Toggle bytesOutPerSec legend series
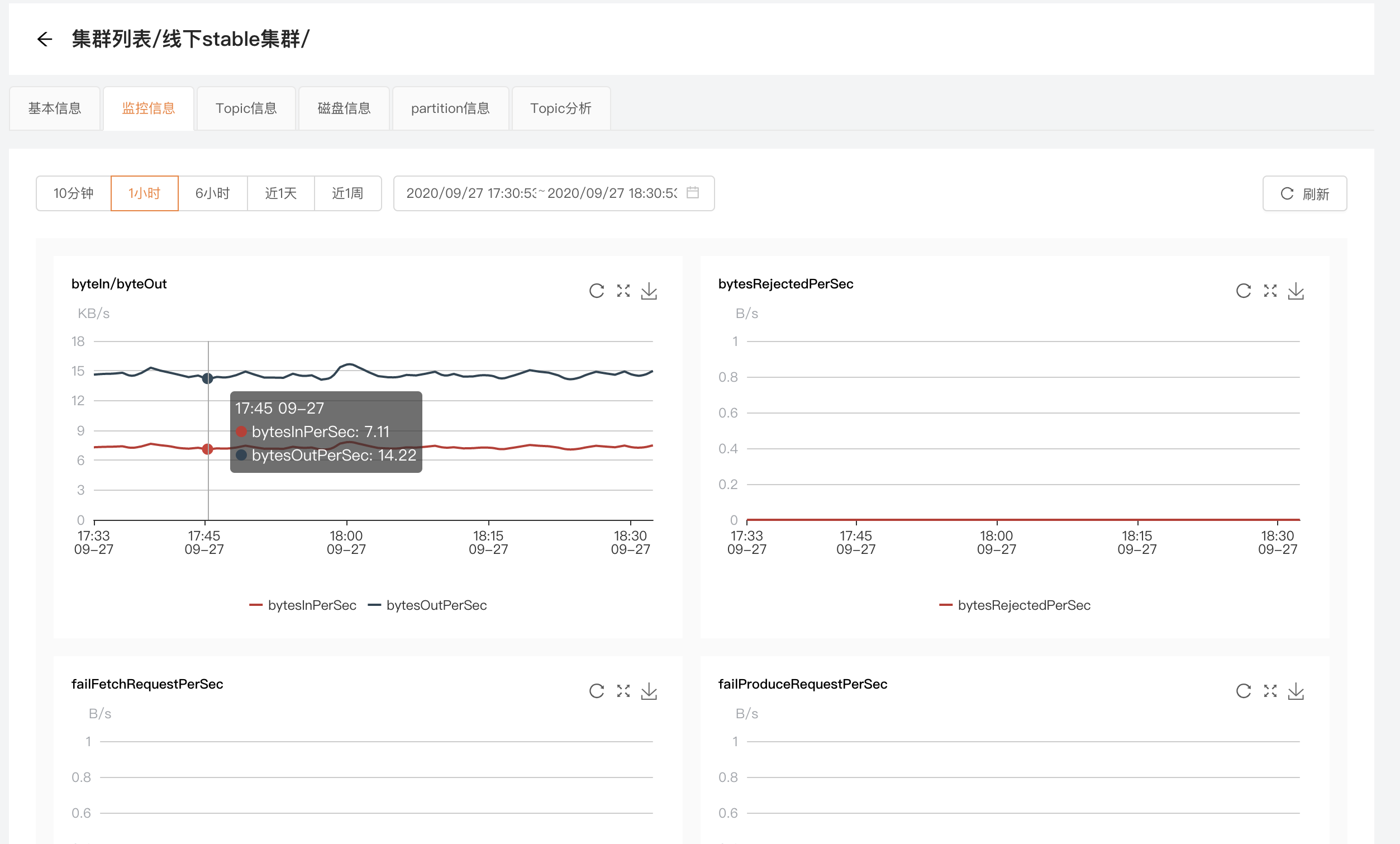The width and height of the screenshot is (1400, 844). tap(427, 605)
